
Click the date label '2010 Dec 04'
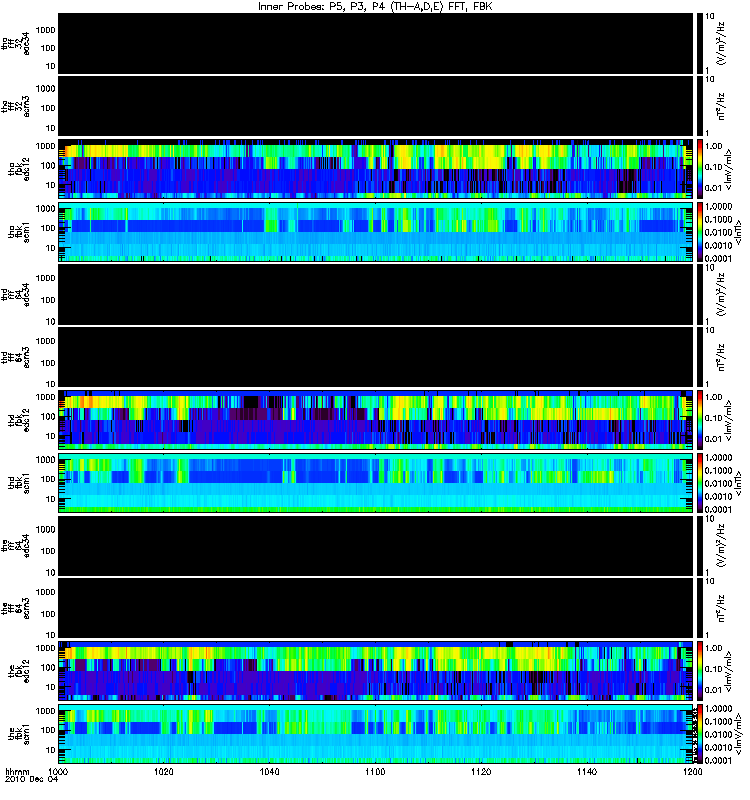31,779
